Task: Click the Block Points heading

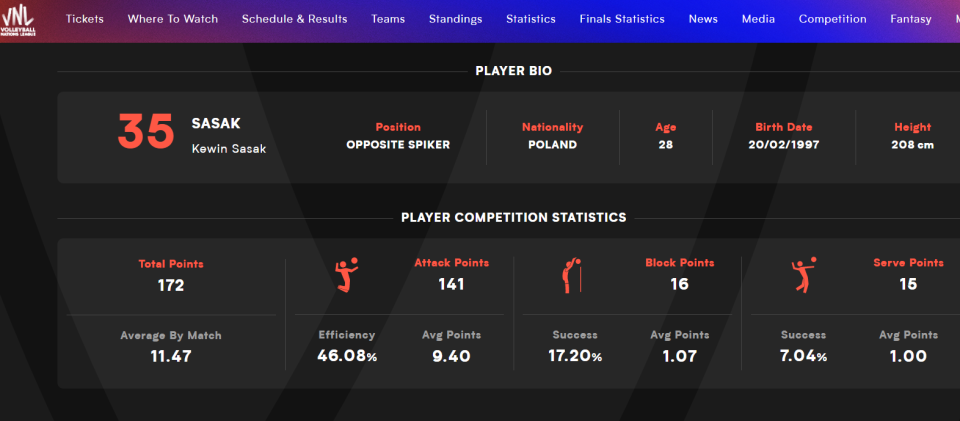Action: click(x=680, y=263)
